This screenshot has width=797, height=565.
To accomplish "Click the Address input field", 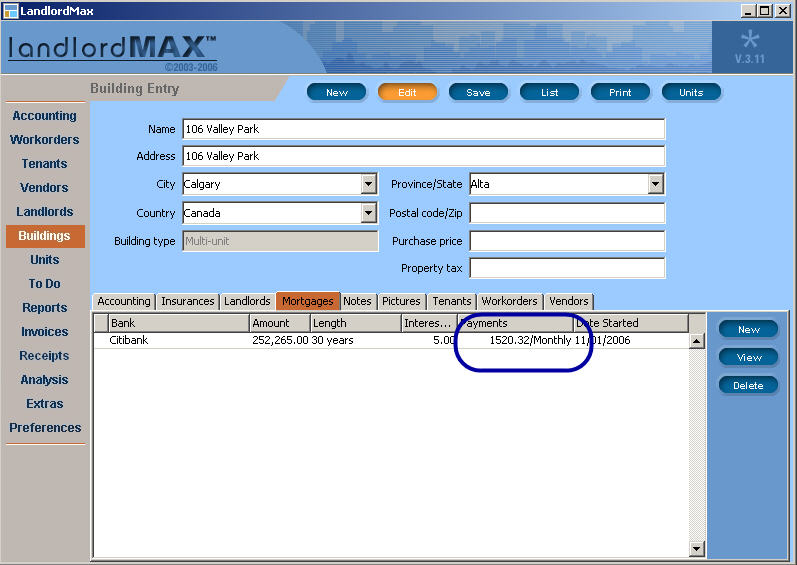I will pos(423,156).
